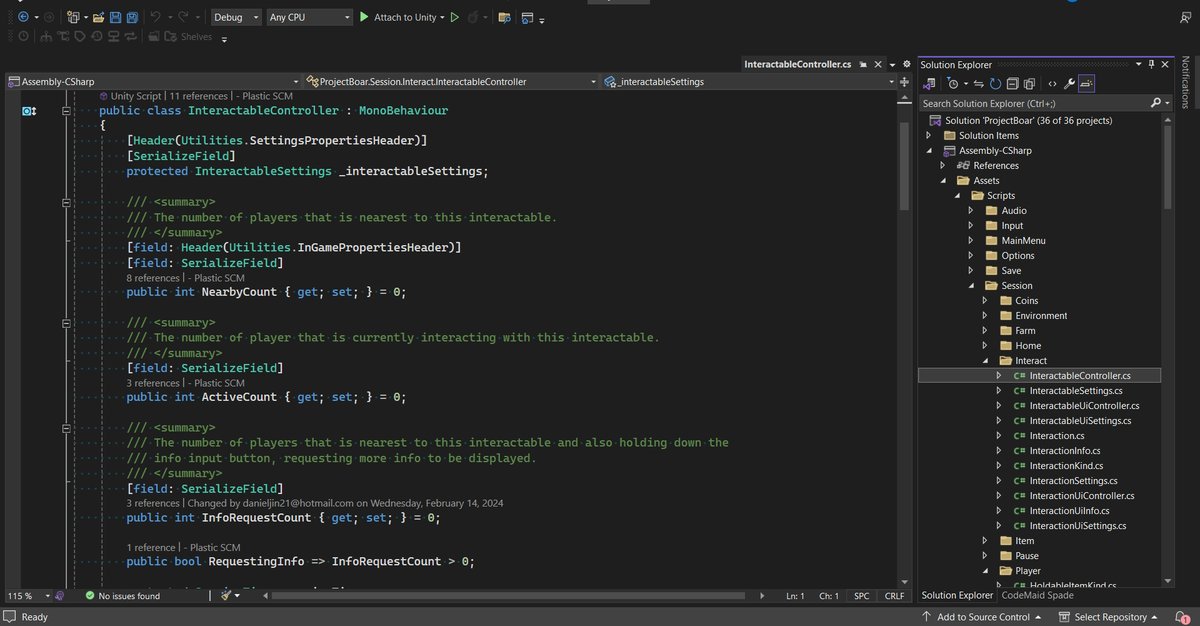Viewport: 1200px width, 626px height.
Task: Click the View Code angle-brackets icon
Action: [1053, 84]
